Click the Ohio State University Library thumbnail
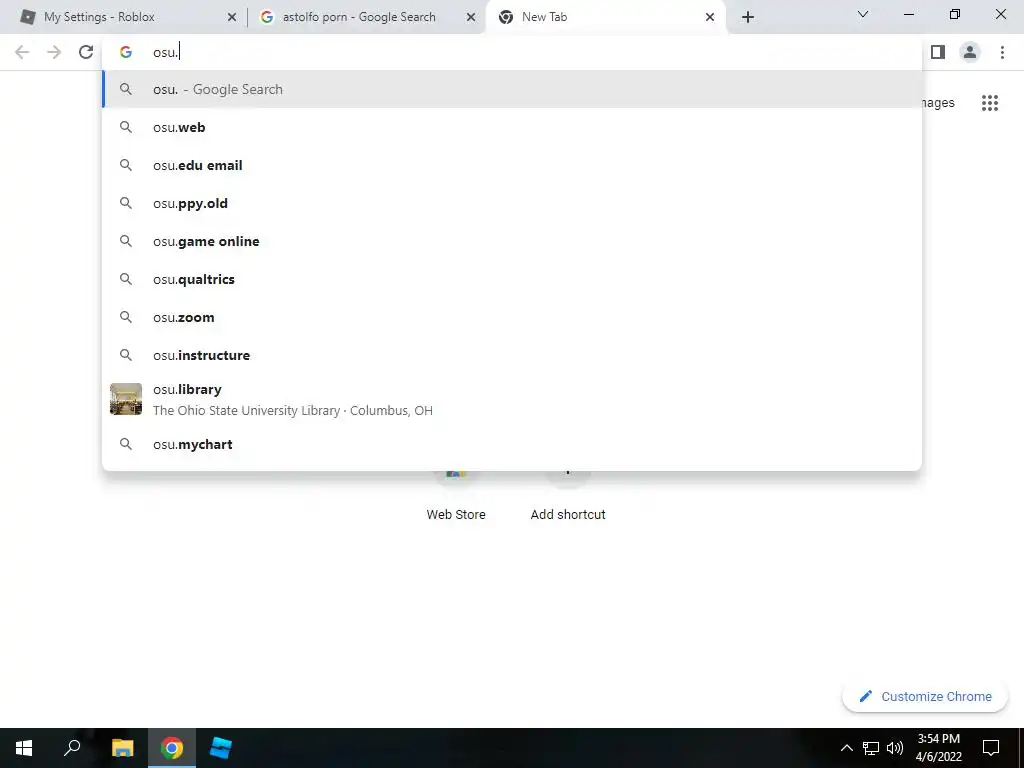The height and width of the screenshot is (768, 1024). (126, 399)
